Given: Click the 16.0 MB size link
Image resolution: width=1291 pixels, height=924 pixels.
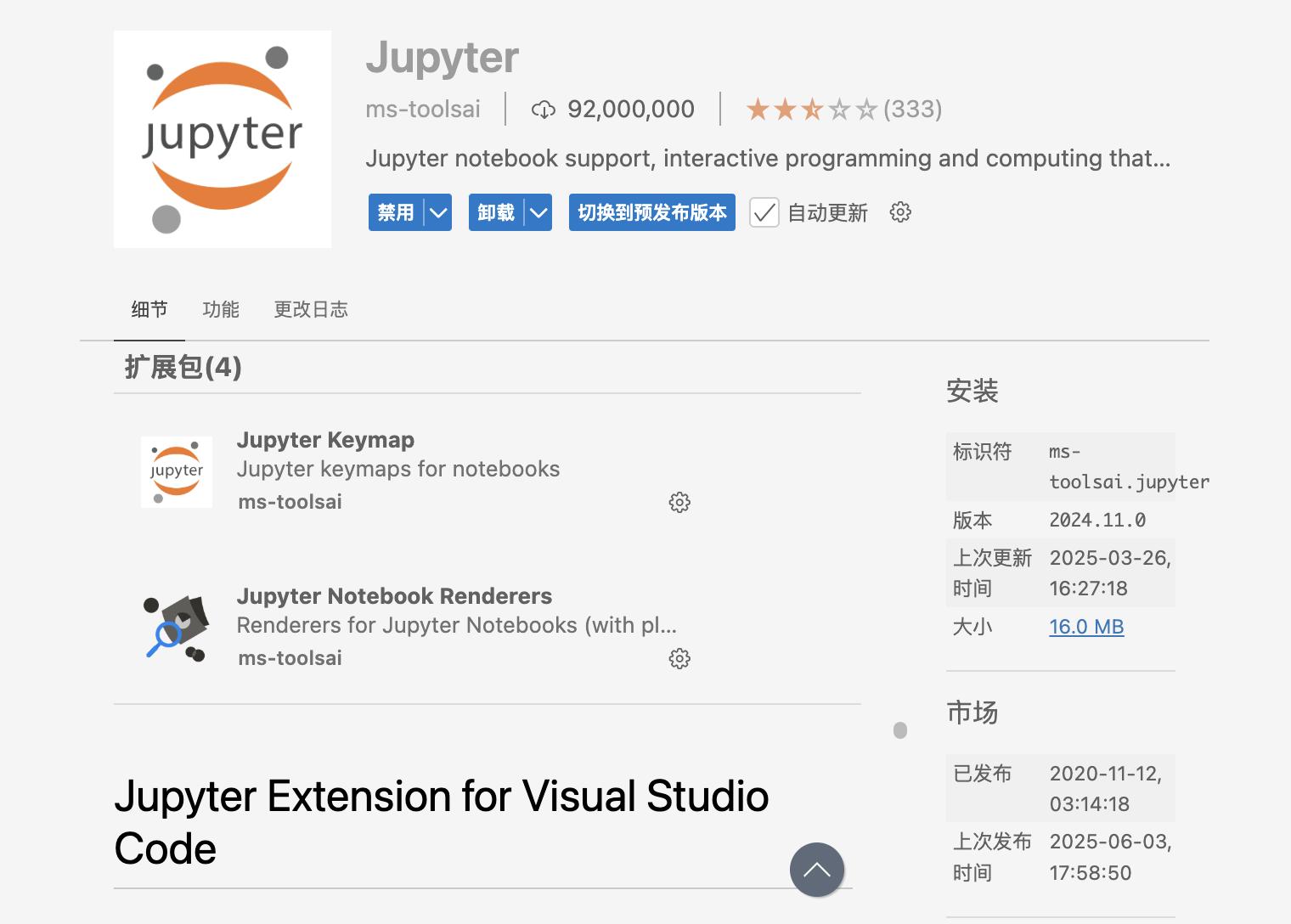Looking at the screenshot, I should (1086, 627).
